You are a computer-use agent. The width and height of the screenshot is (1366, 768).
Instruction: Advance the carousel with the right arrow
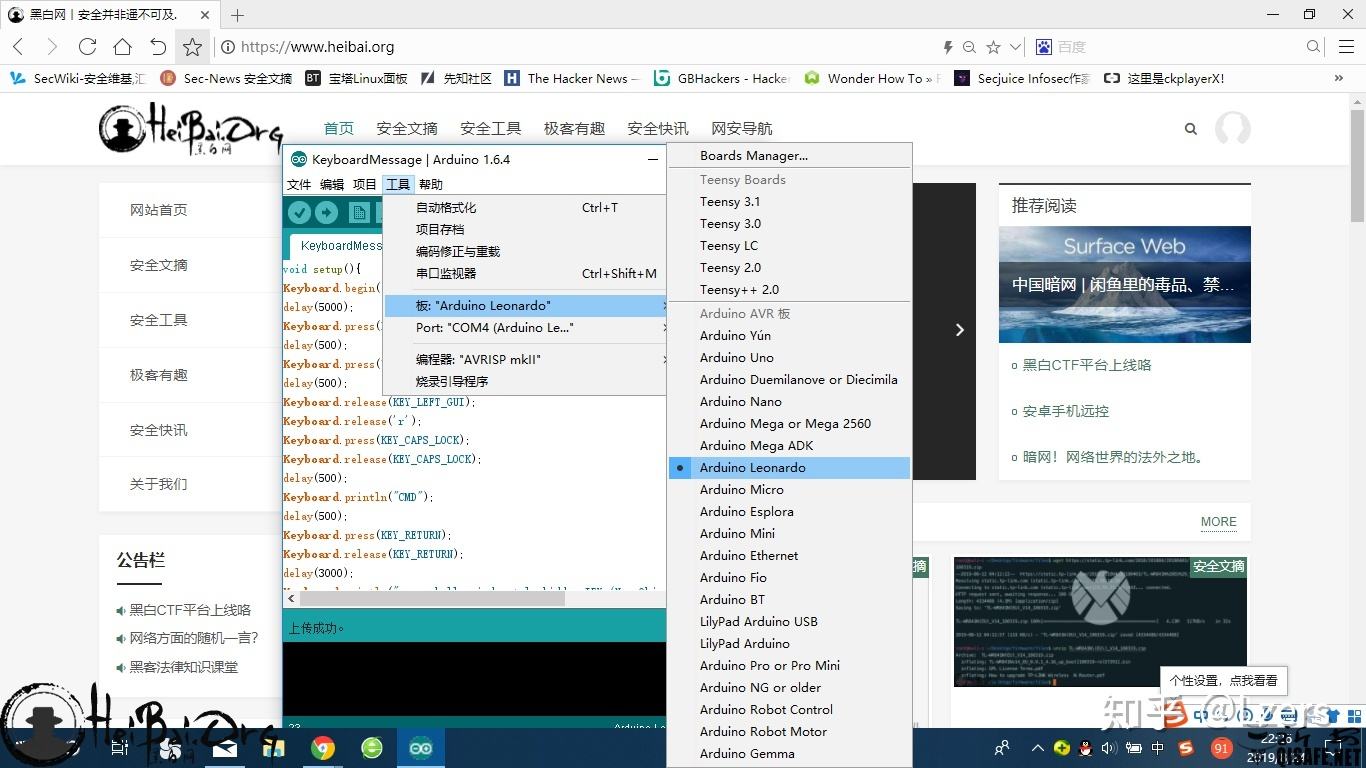click(x=959, y=329)
